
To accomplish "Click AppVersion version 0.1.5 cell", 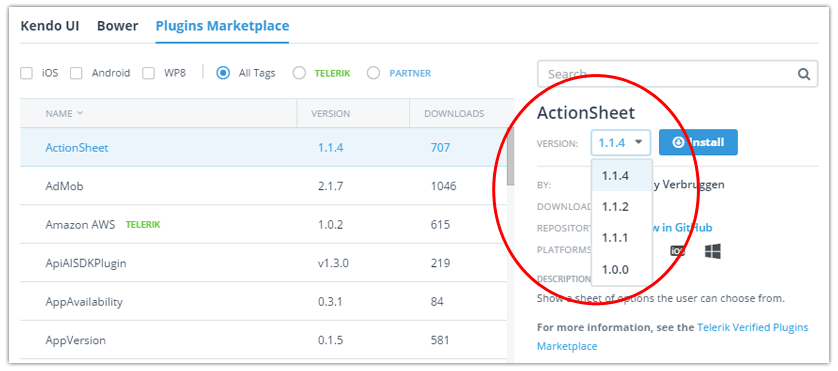I will click(330, 341).
